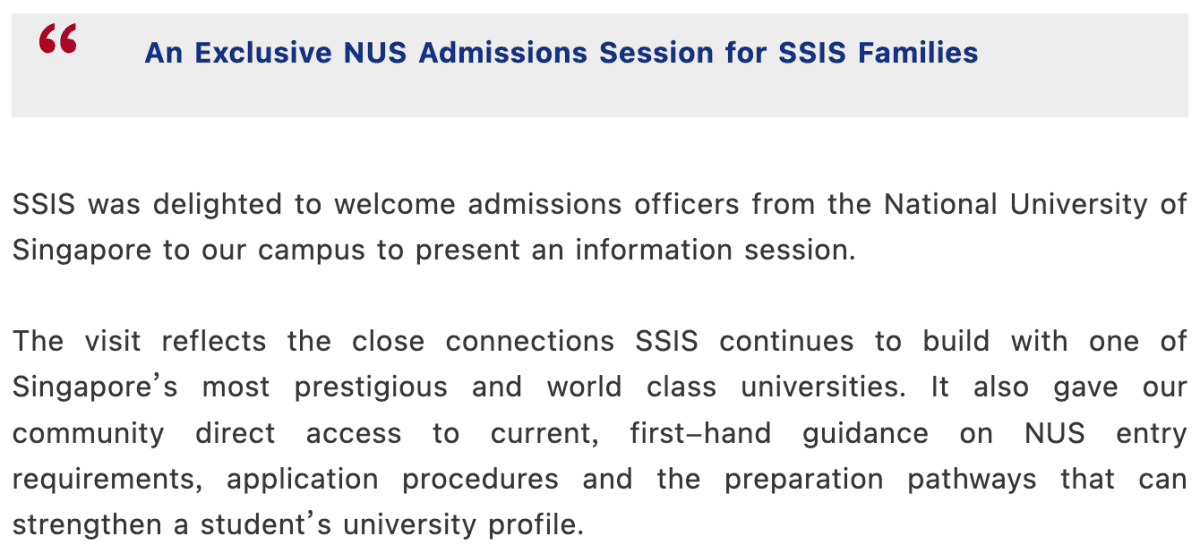Screen dimensions: 1200x553
Task: Click "The visit reflects" starting the second paragraph
Action: pyautogui.click(x=139, y=342)
